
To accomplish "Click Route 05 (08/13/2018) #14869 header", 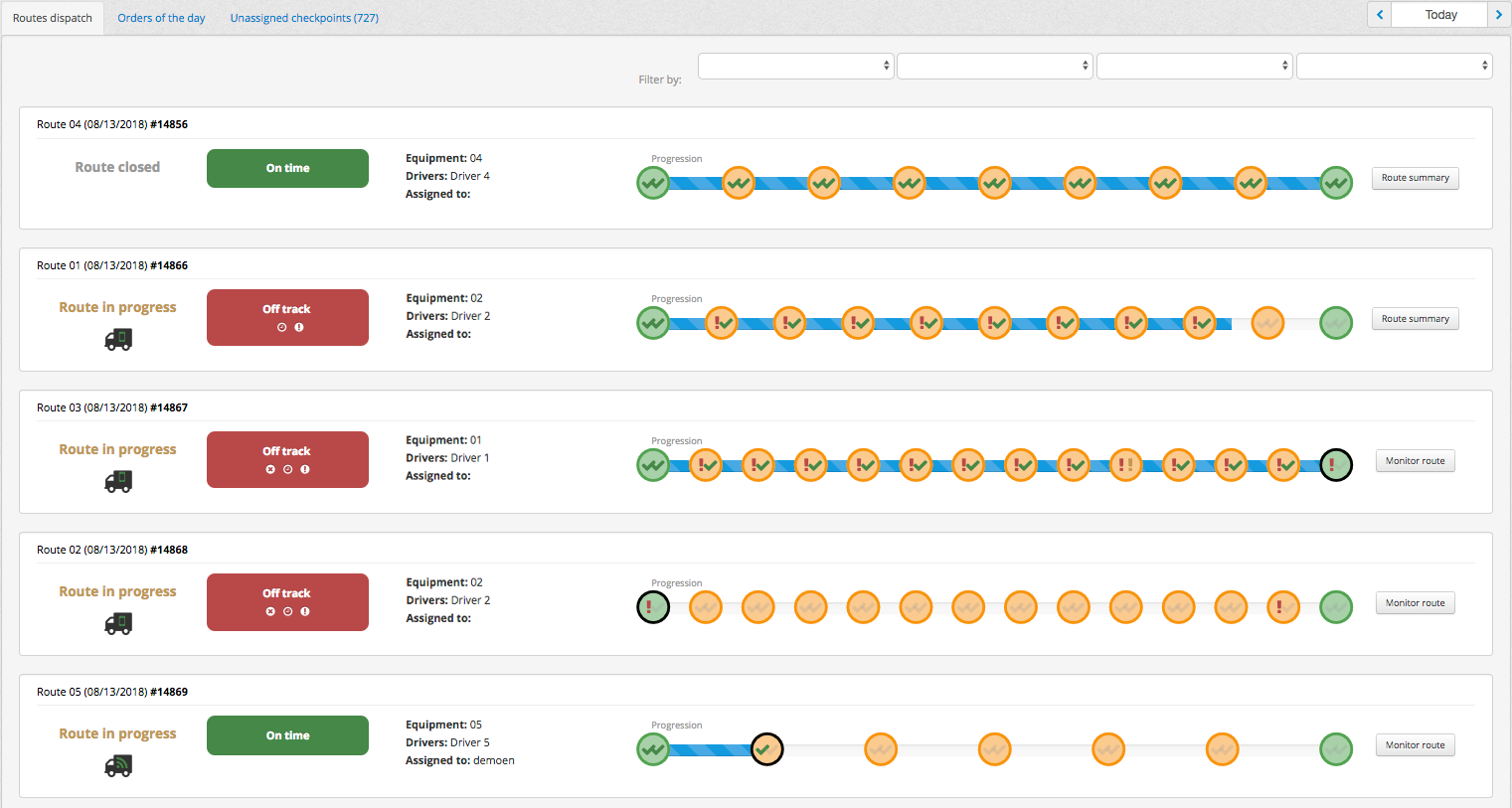I will 112,692.
